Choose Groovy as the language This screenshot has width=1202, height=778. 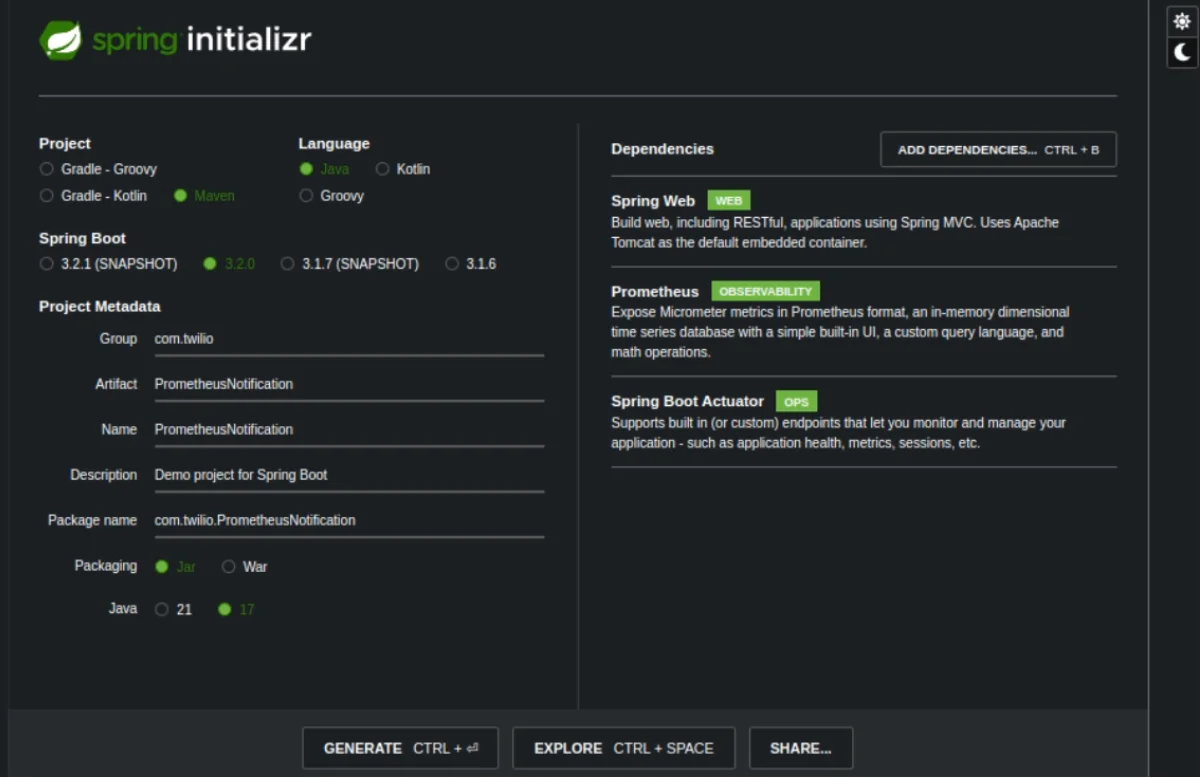pyautogui.click(x=332, y=196)
